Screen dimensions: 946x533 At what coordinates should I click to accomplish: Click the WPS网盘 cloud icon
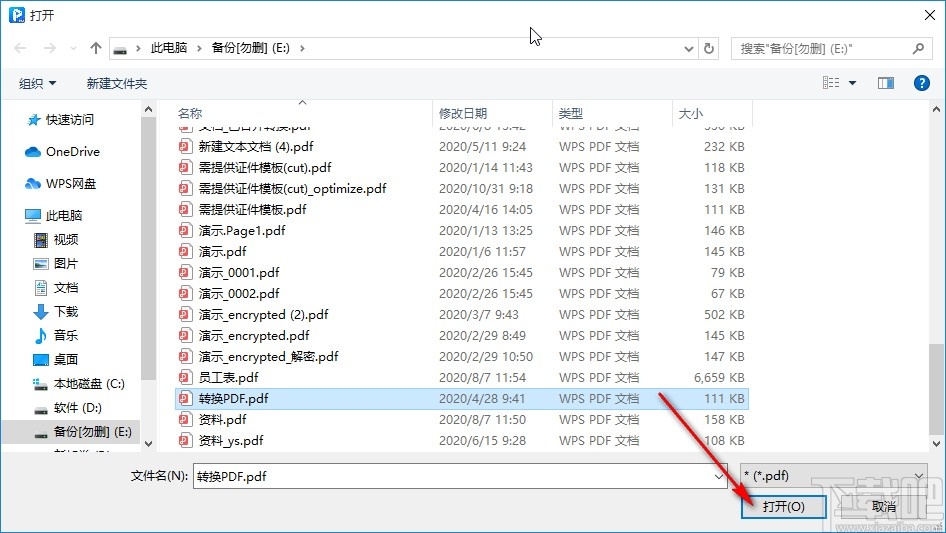coord(33,184)
